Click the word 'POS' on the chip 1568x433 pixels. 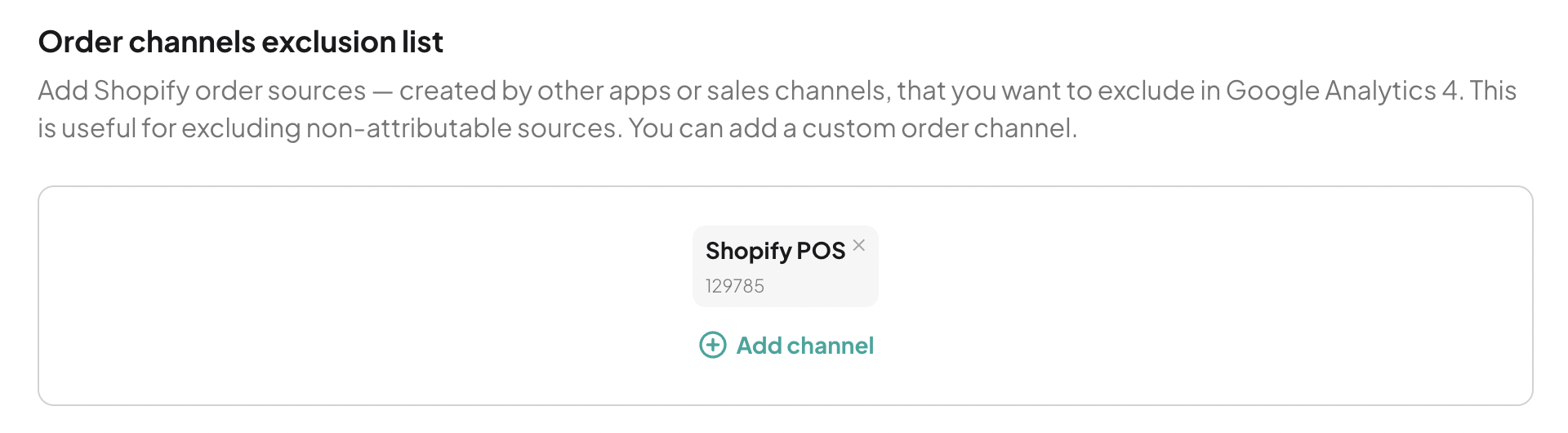point(821,251)
